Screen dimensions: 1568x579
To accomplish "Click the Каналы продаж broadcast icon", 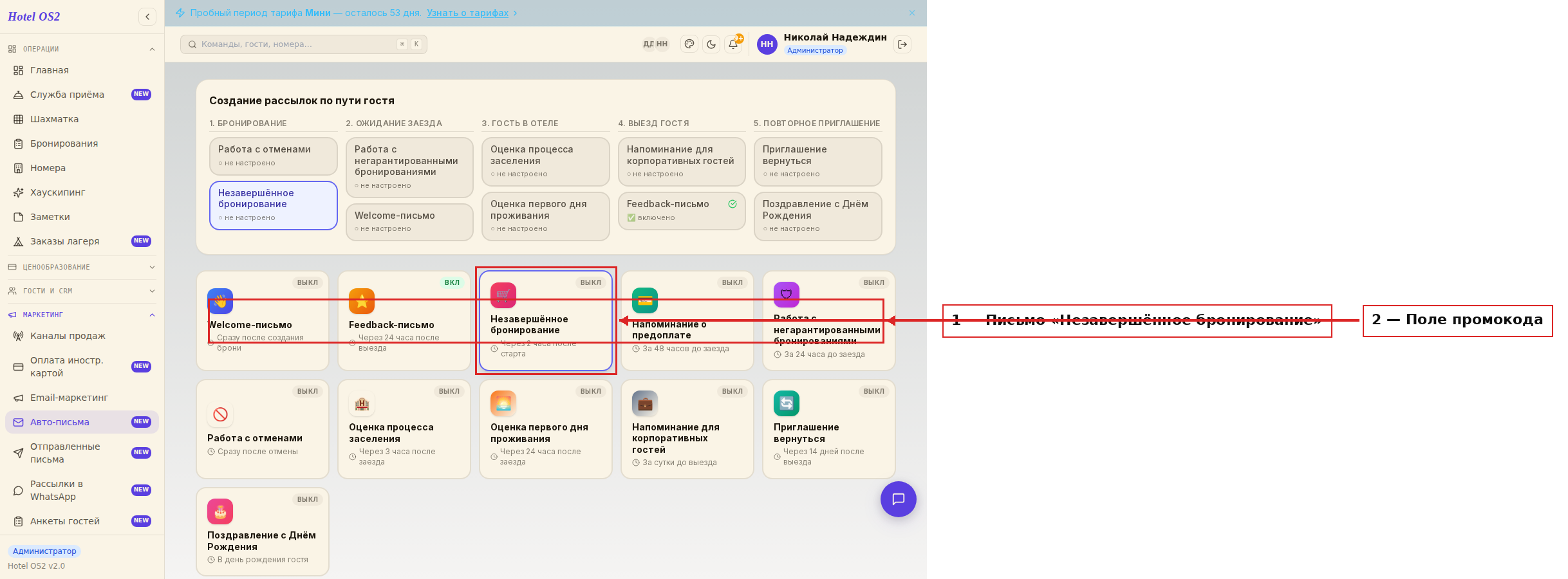I will click(x=18, y=336).
